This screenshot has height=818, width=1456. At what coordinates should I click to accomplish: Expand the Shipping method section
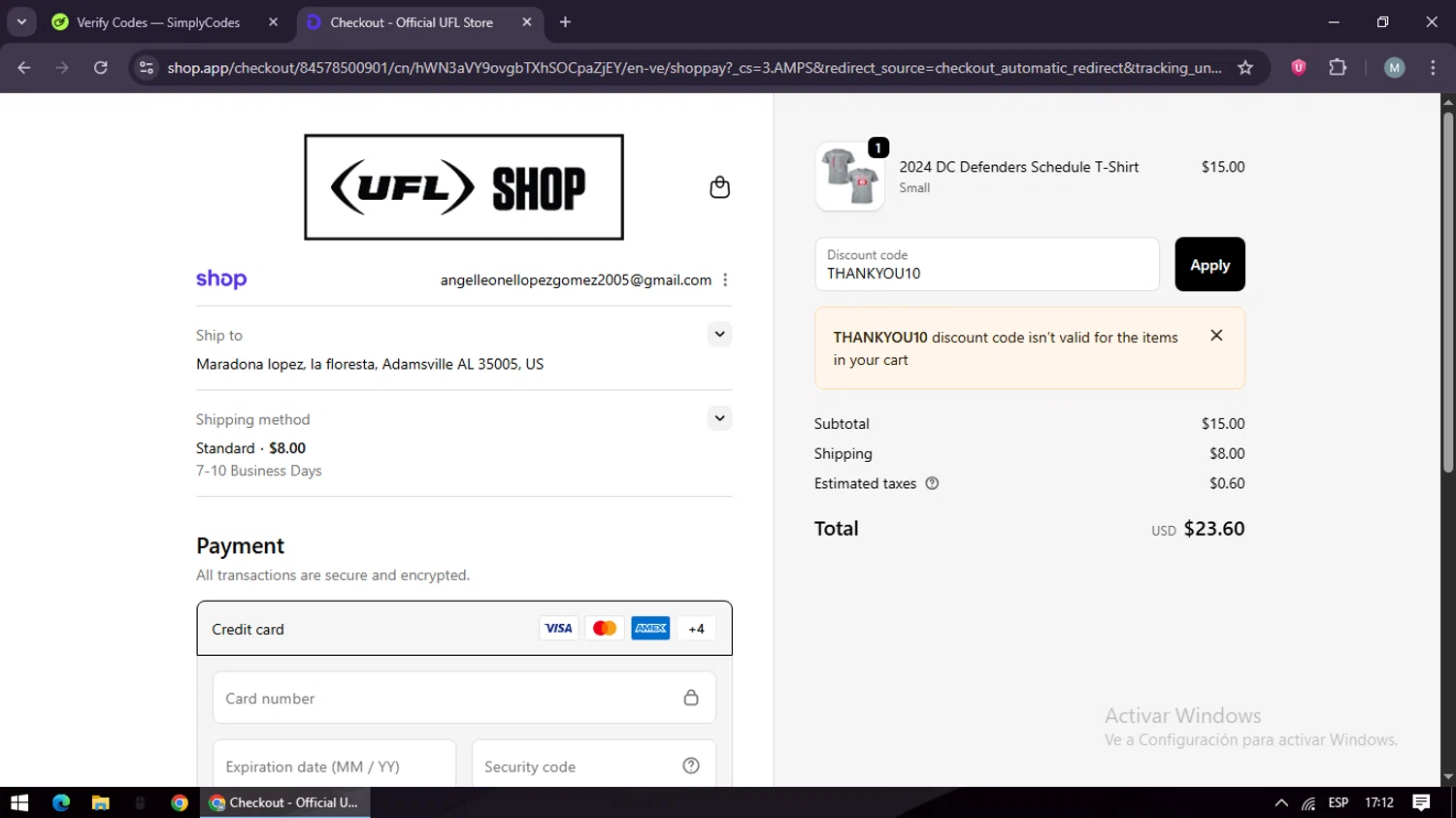(719, 418)
